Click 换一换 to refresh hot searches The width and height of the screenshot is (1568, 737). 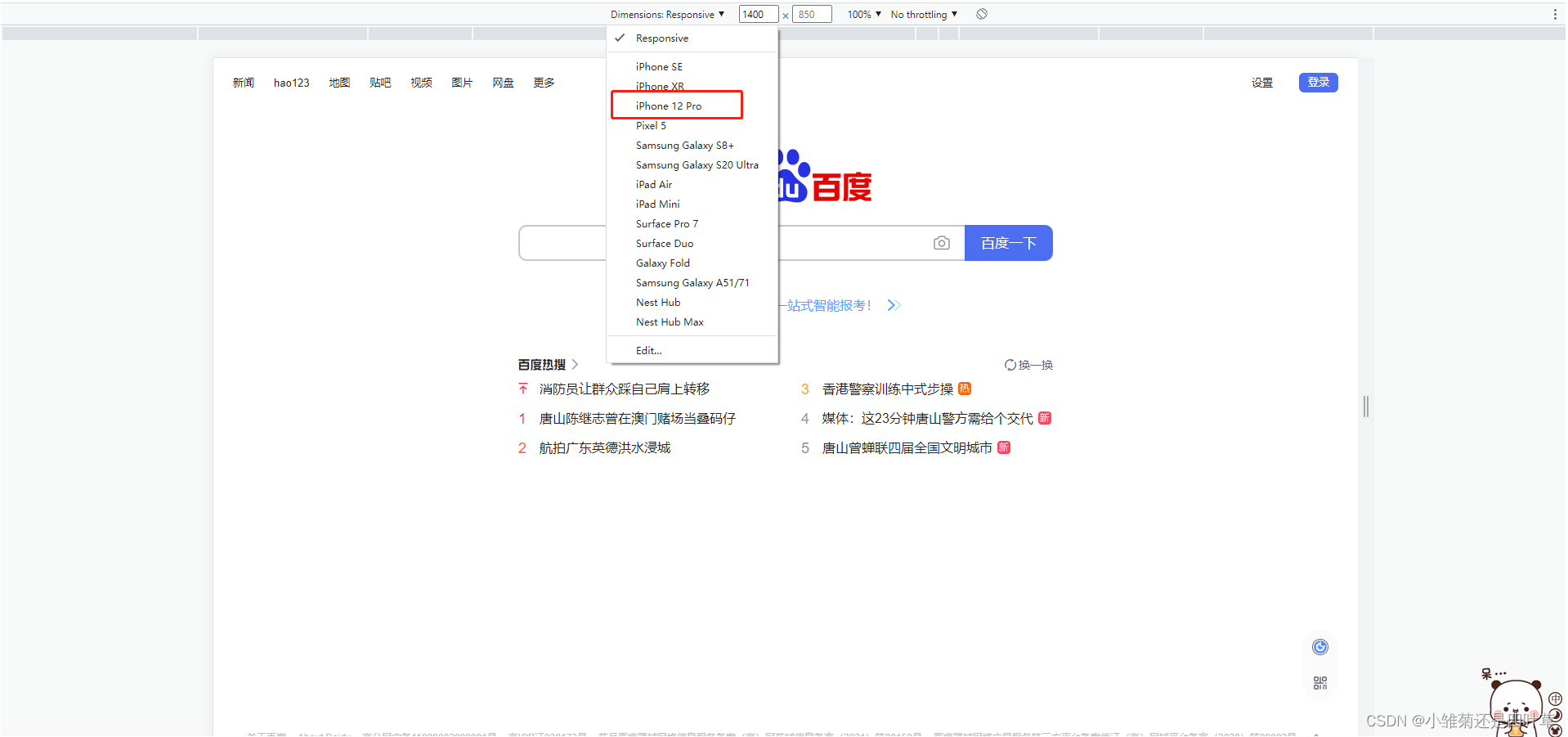[x=1036, y=365]
